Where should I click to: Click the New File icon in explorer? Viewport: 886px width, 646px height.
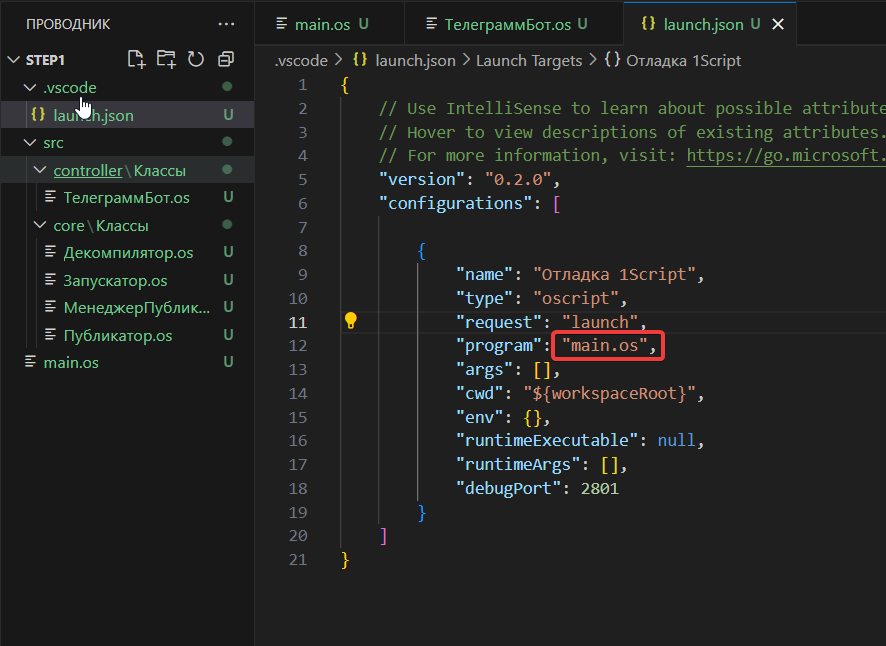pos(136,59)
